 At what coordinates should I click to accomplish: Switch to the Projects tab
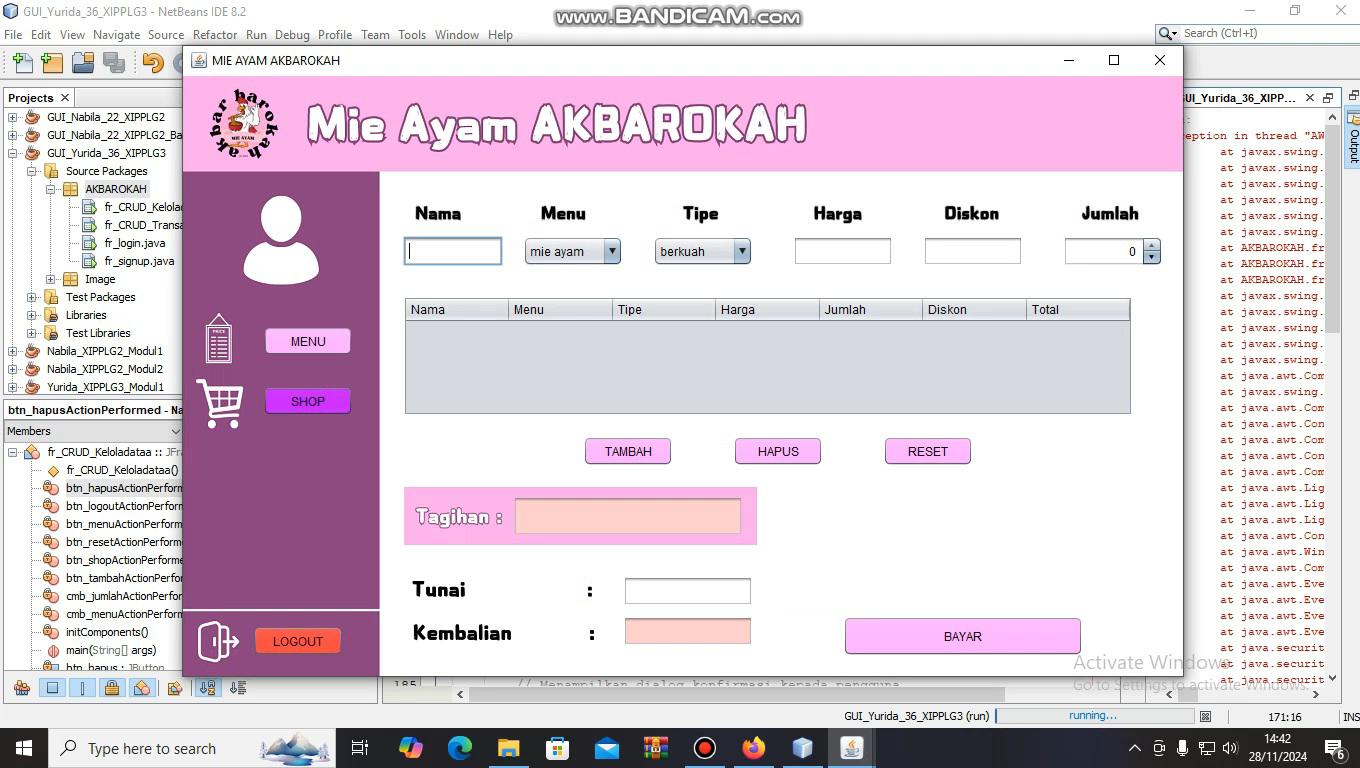(31, 97)
